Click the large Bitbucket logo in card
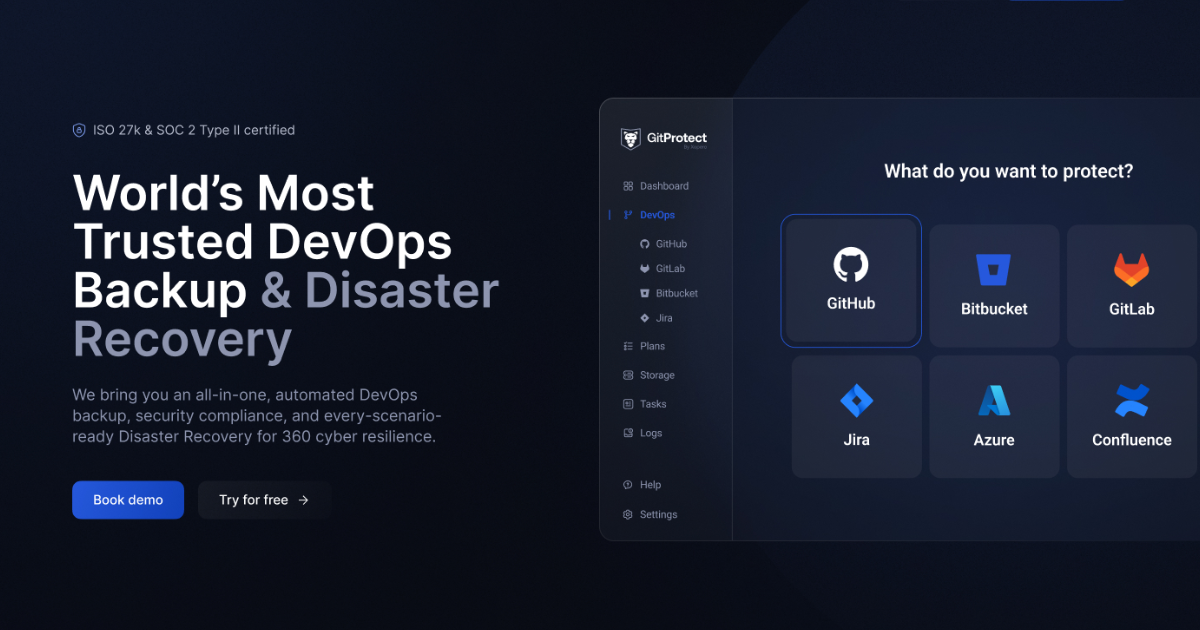Image resolution: width=1200 pixels, height=630 pixels. pos(994,271)
